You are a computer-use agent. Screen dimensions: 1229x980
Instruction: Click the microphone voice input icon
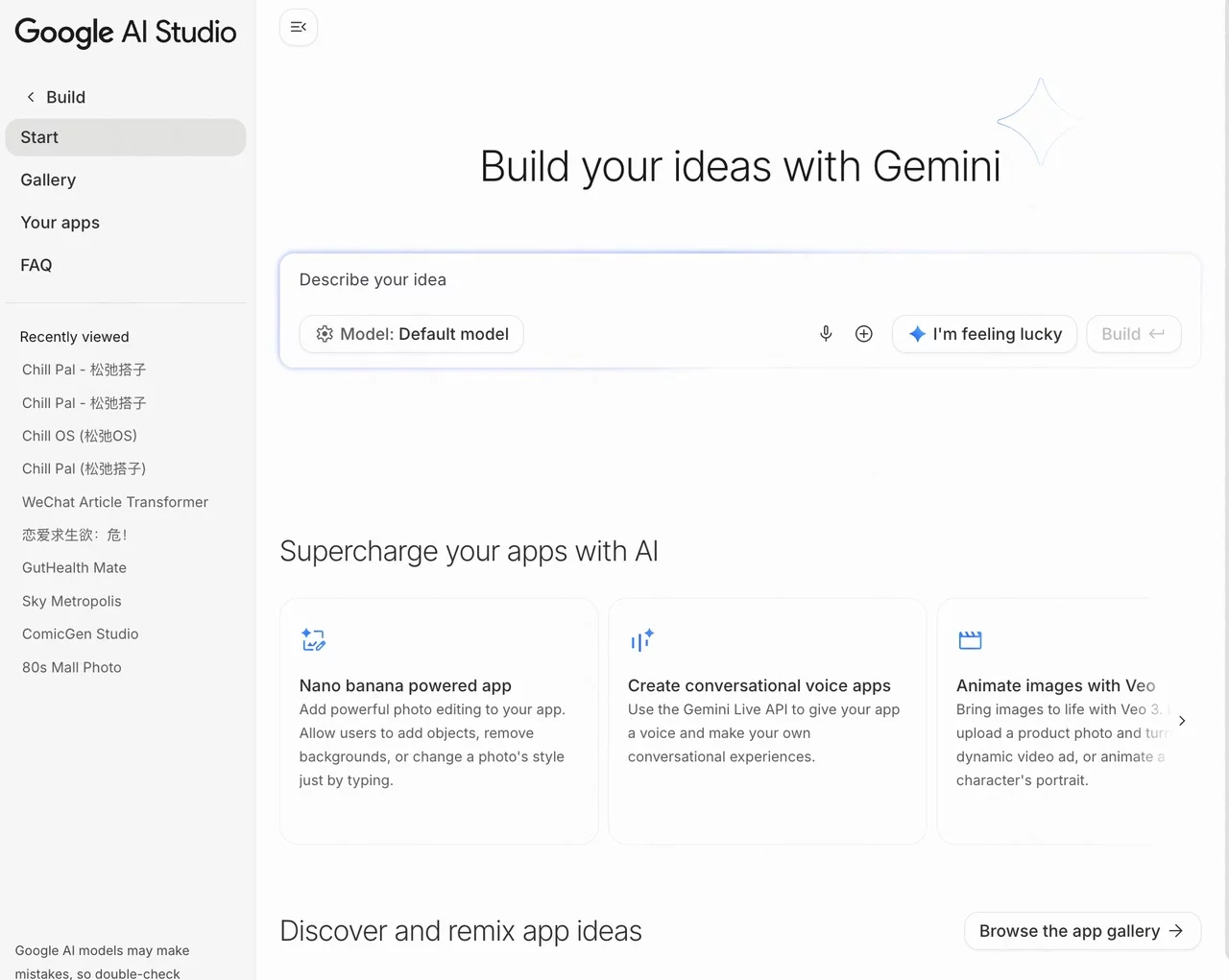click(x=826, y=334)
